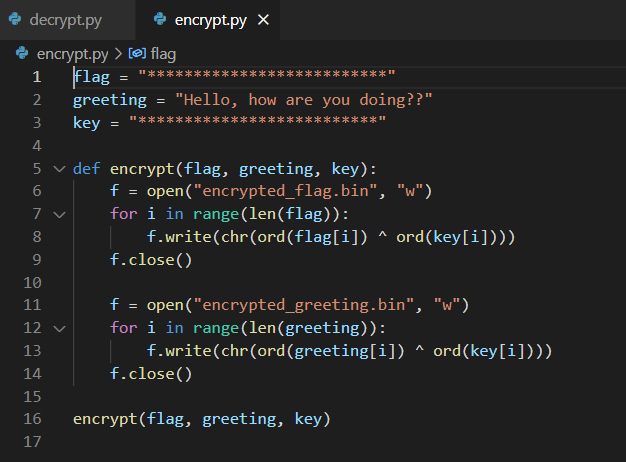Viewport: 626px width, 462px height.
Task: Click the Python file icon in breadcrumb
Action: pos(22,53)
